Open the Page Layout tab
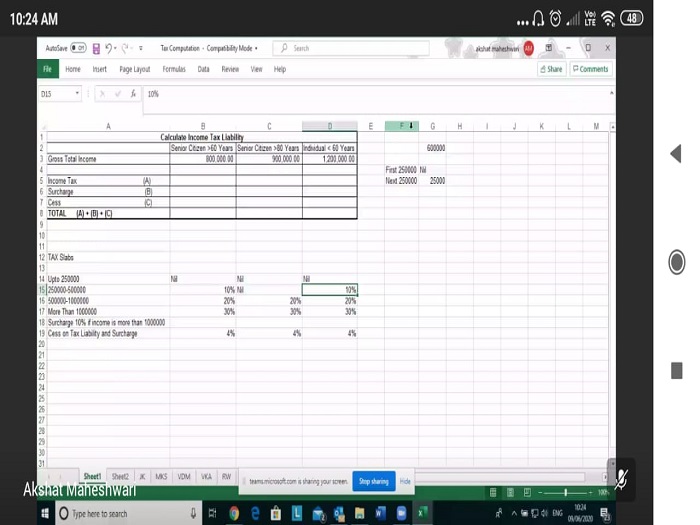This screenshot has height=525, width=700. click(x=135, y=69)
